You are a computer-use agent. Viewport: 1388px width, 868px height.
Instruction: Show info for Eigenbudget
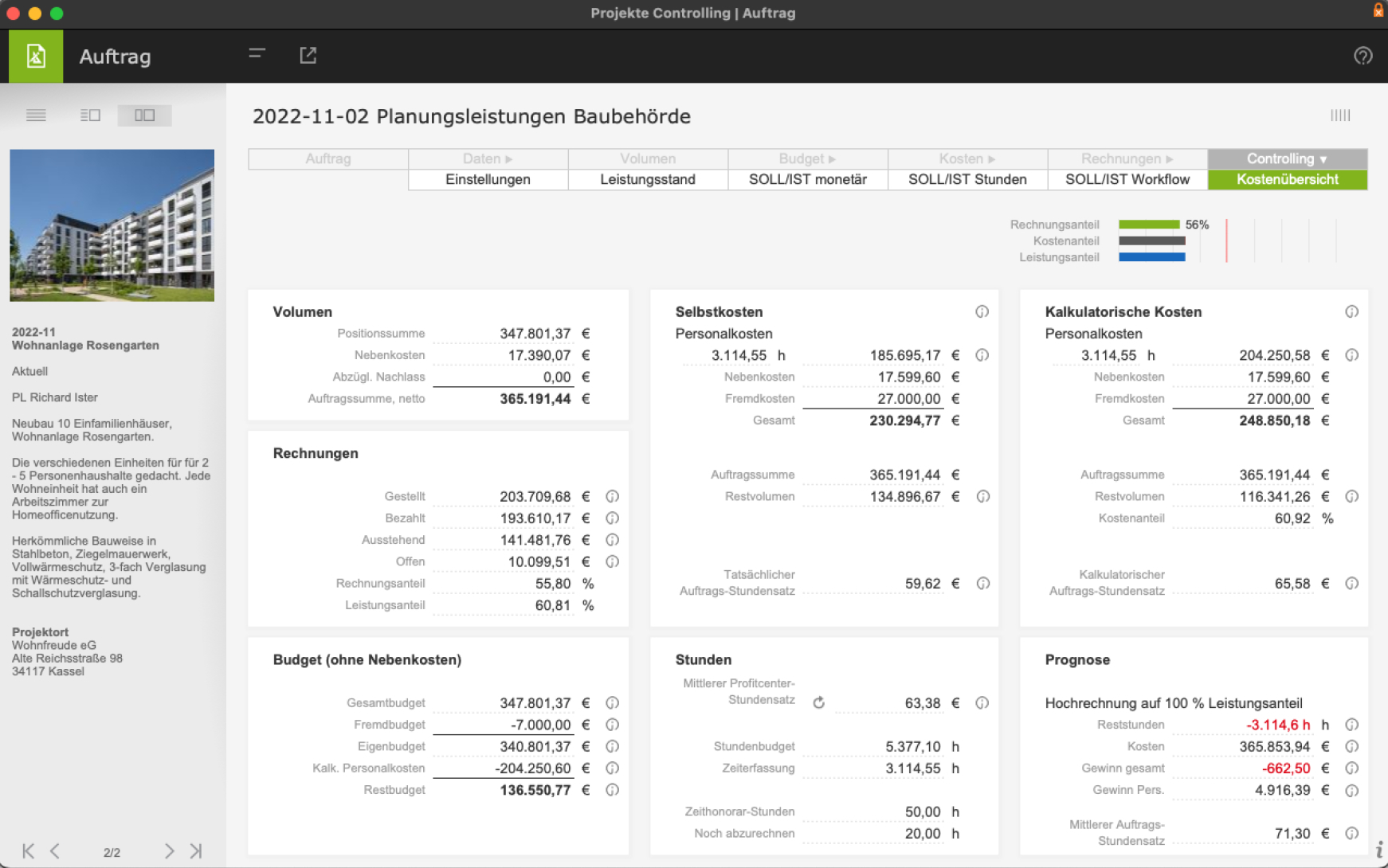click(x=612, y=746)
